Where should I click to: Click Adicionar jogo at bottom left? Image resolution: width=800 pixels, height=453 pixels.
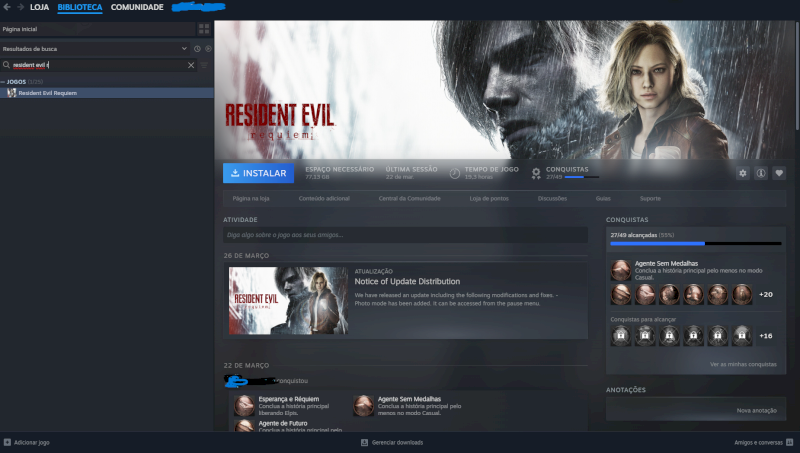[x=32, y=442]
